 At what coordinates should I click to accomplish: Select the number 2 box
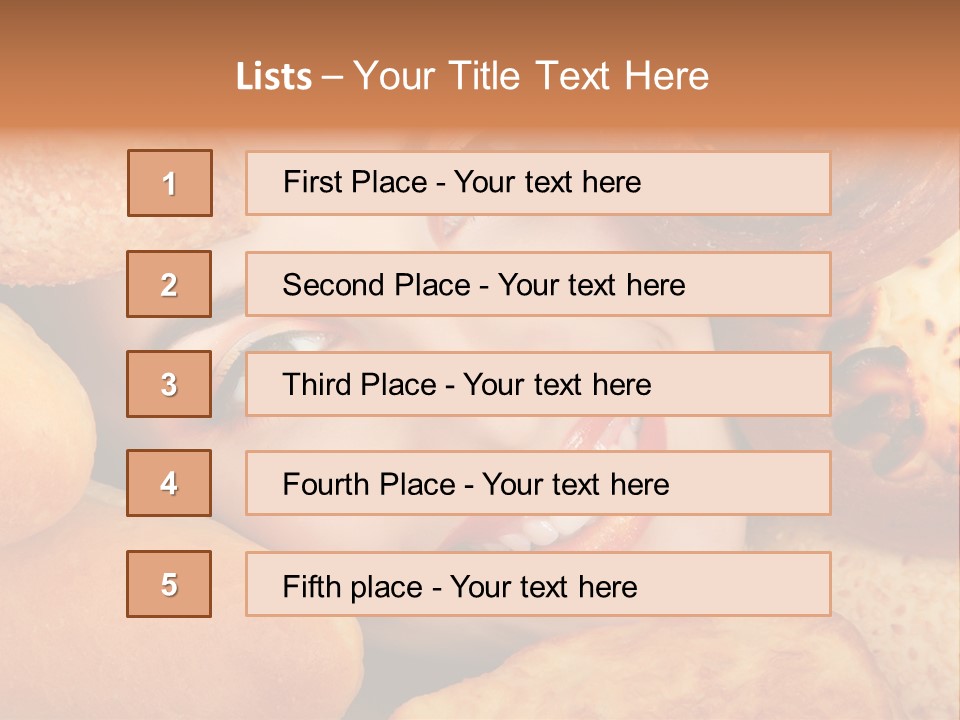point(169,284)
